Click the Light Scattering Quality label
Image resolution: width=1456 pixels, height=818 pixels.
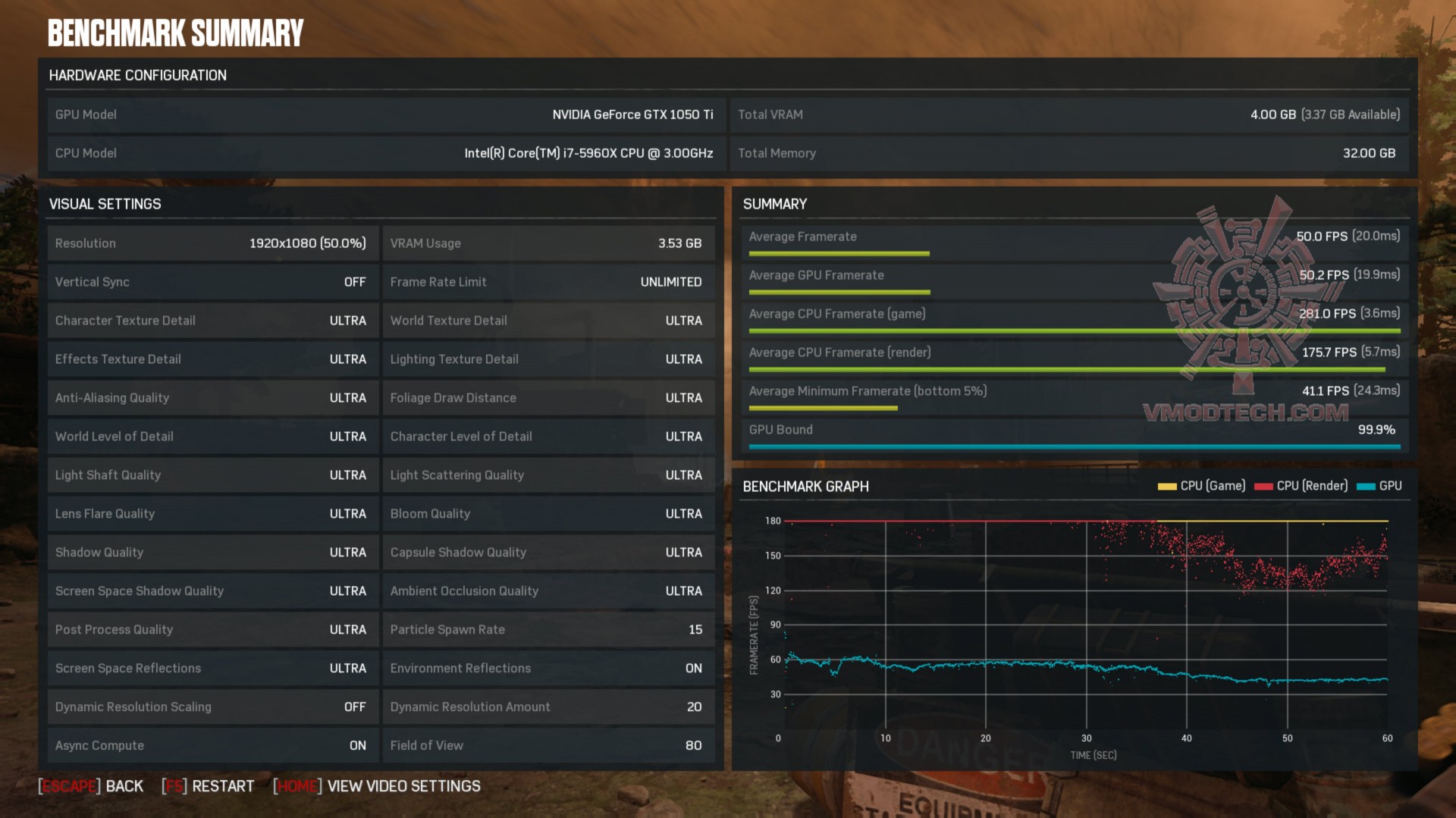tap(457, 475)
